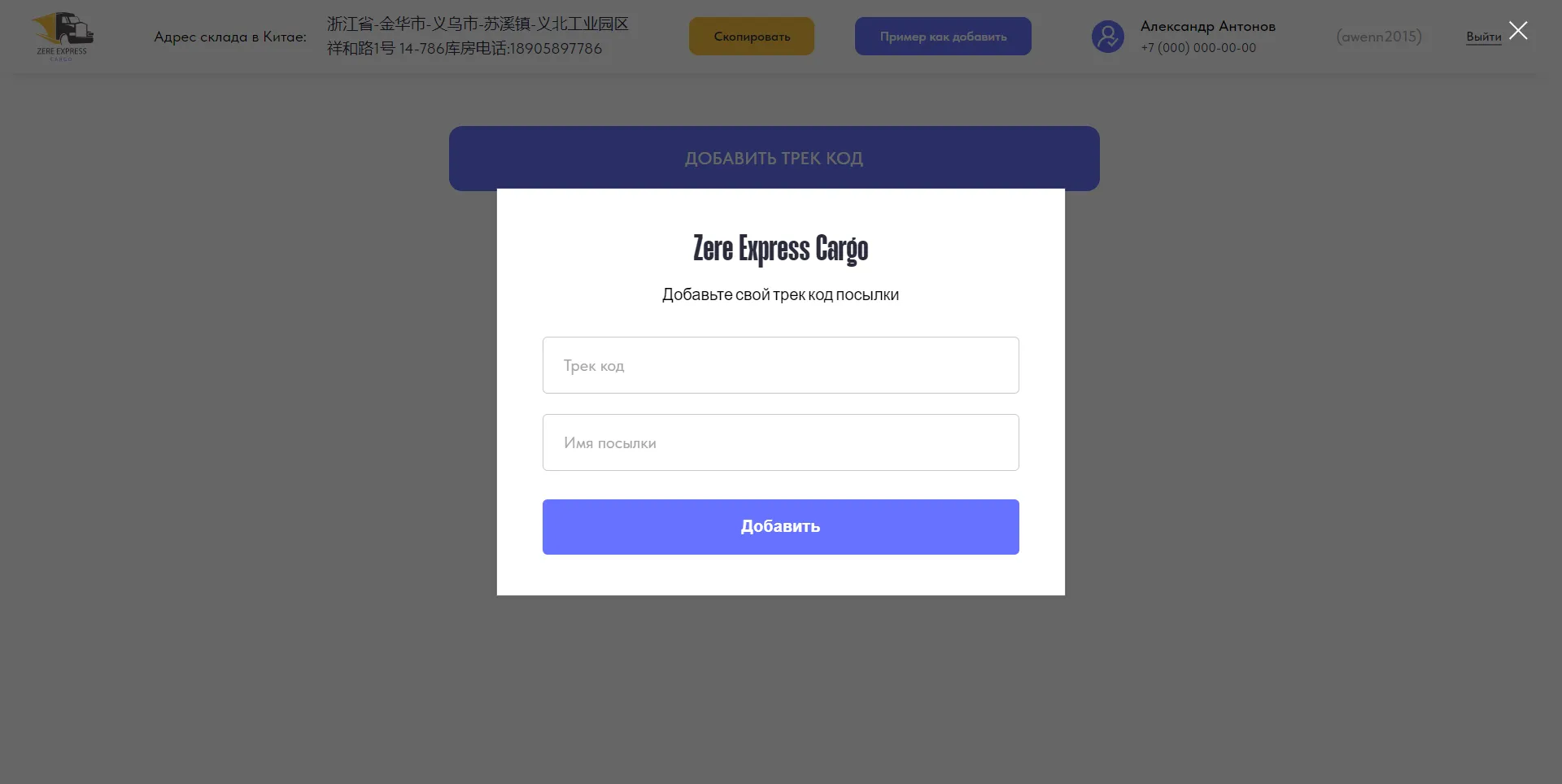
Task: Click the Выйти logout link
Action: pyautogui.click(x=1483, y=37)
